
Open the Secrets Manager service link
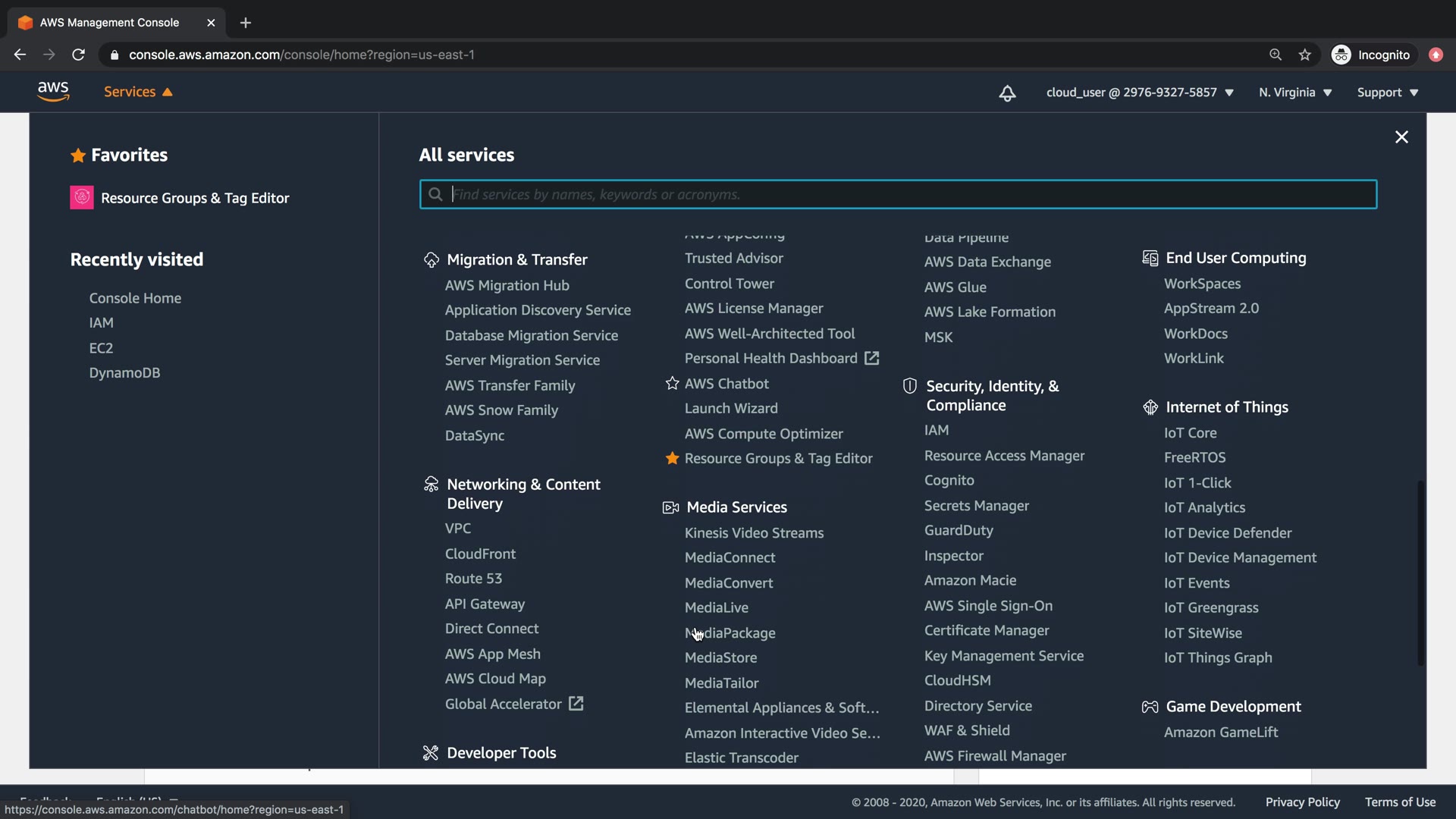976,506
